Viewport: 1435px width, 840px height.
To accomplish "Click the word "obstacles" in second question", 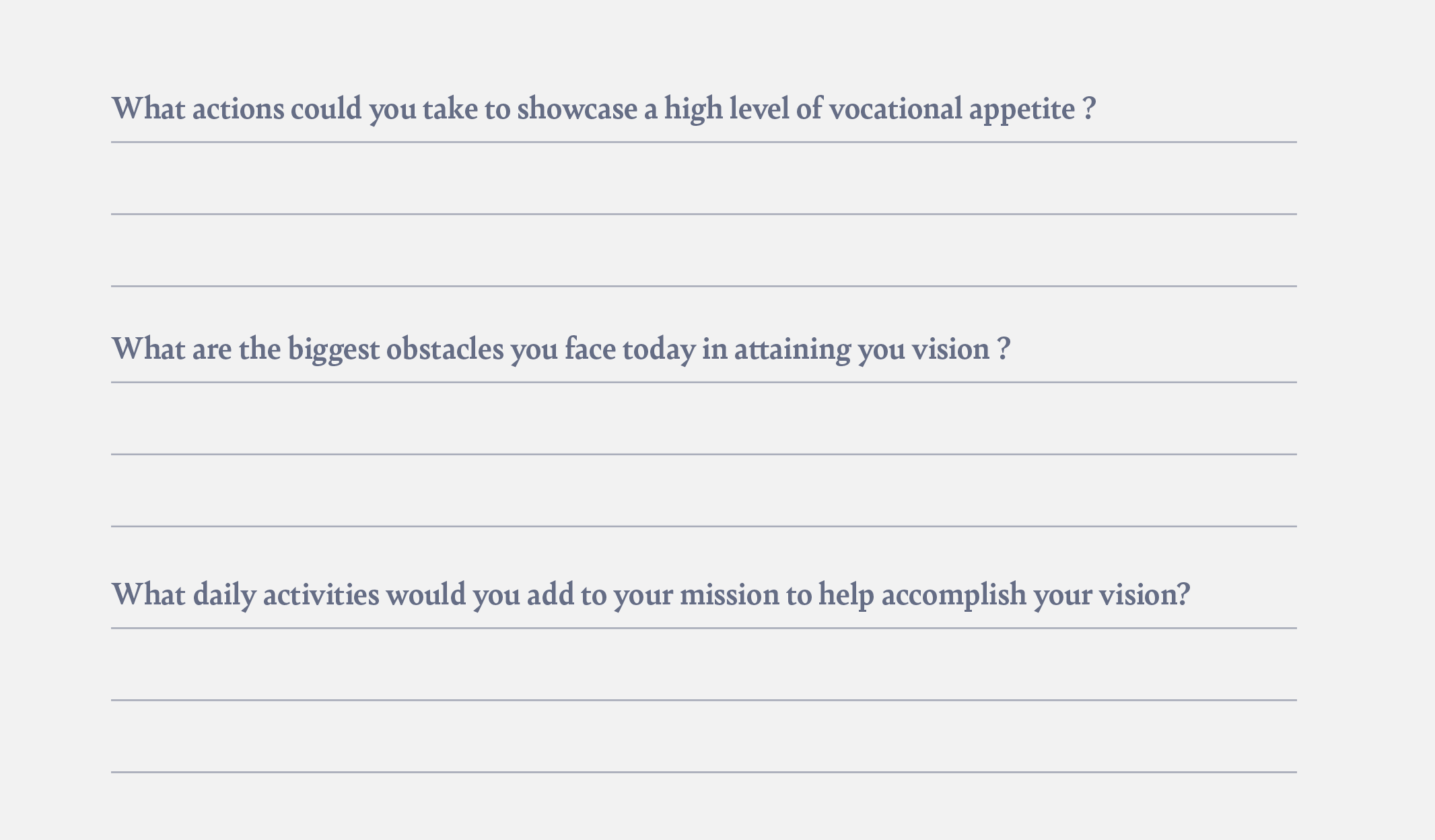I will 445,349.
